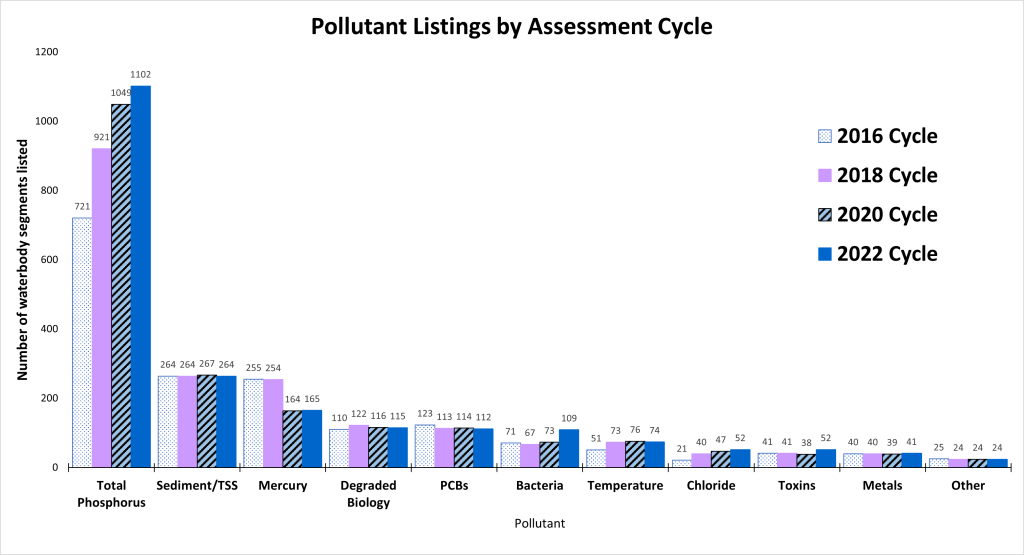Image resolution: width=1024 pixels, height=555 pixels.
Task: Select the Sediment/TSS category label
Action: 197,486
